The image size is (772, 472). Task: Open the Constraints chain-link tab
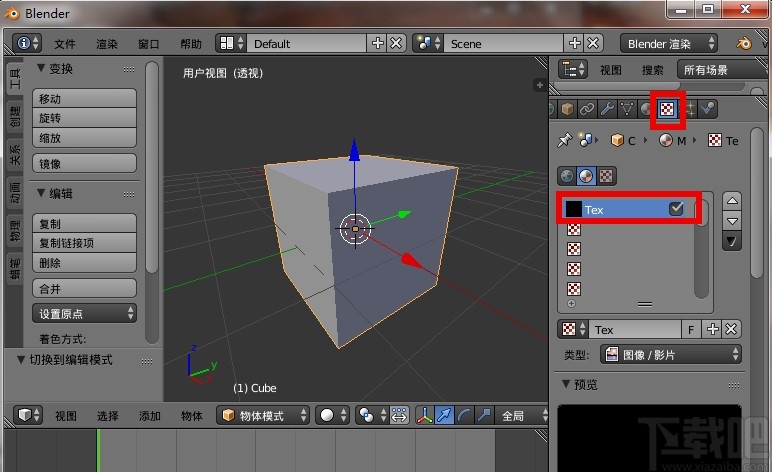pos(587,109)
